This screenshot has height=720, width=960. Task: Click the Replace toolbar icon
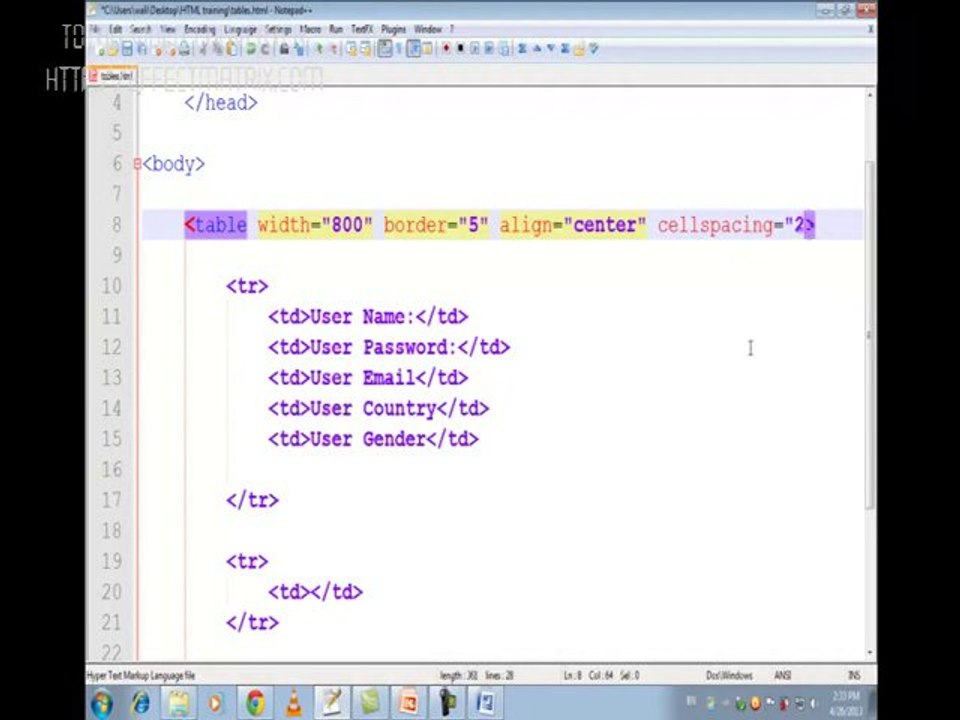[298, 50]
